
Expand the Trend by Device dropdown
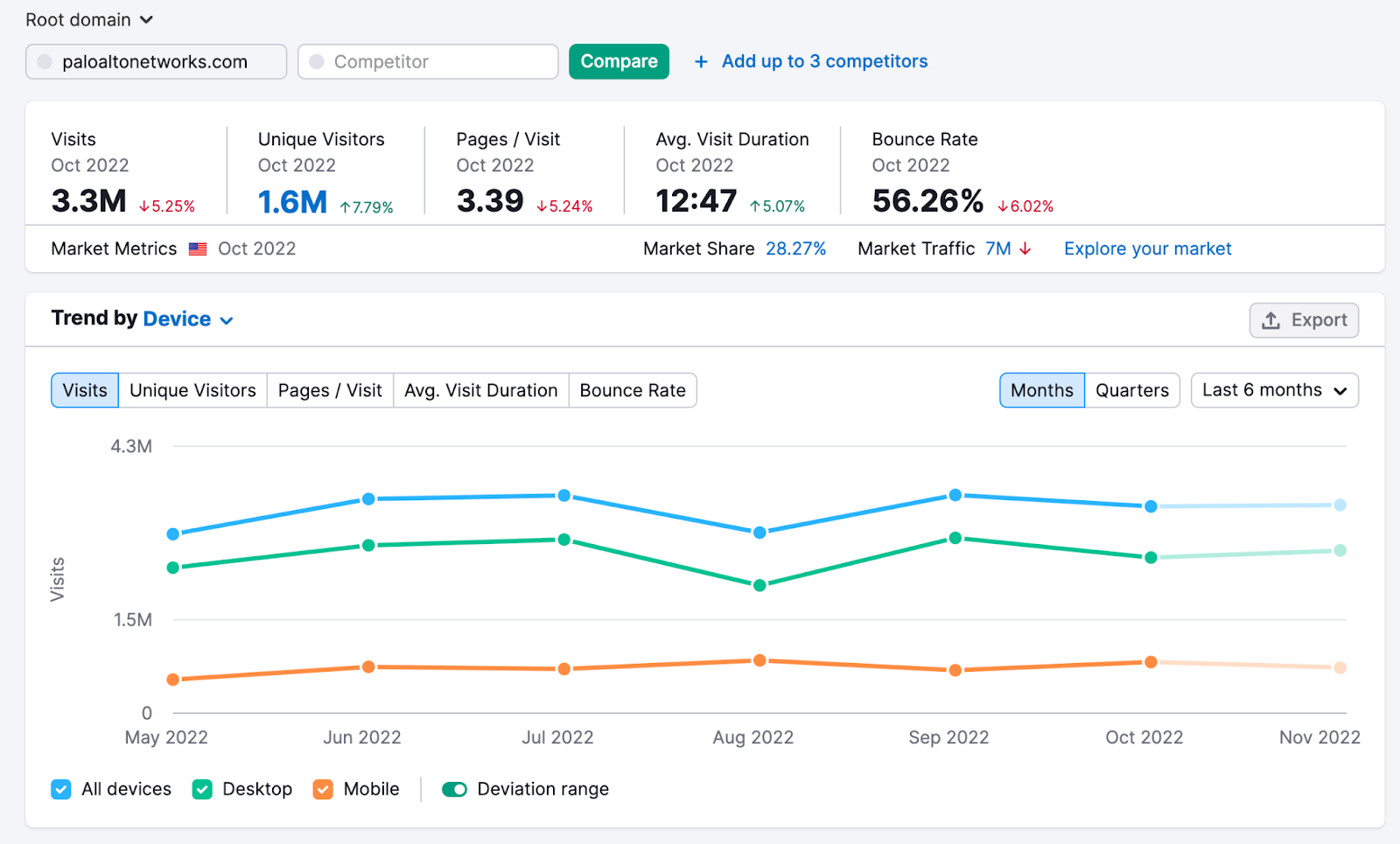tap(188, 319)
